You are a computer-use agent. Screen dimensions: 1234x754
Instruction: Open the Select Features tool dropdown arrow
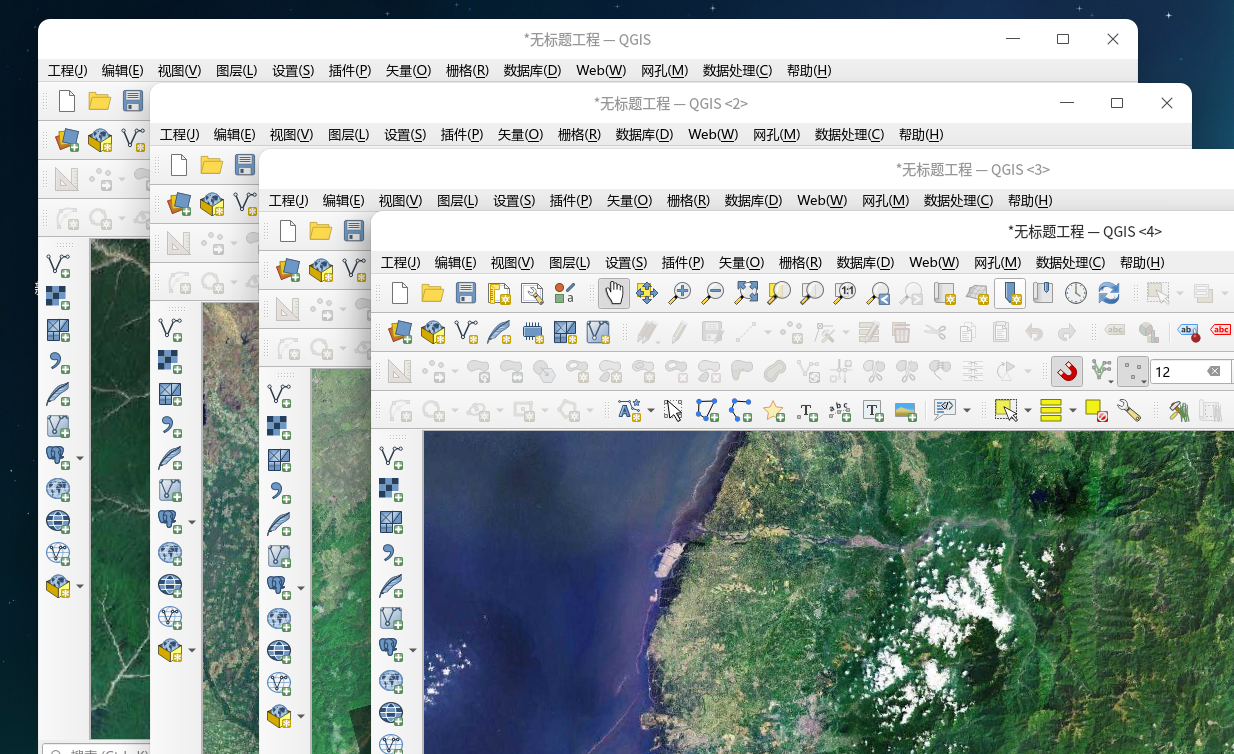pyautogui.click(x=1030, y=411)
